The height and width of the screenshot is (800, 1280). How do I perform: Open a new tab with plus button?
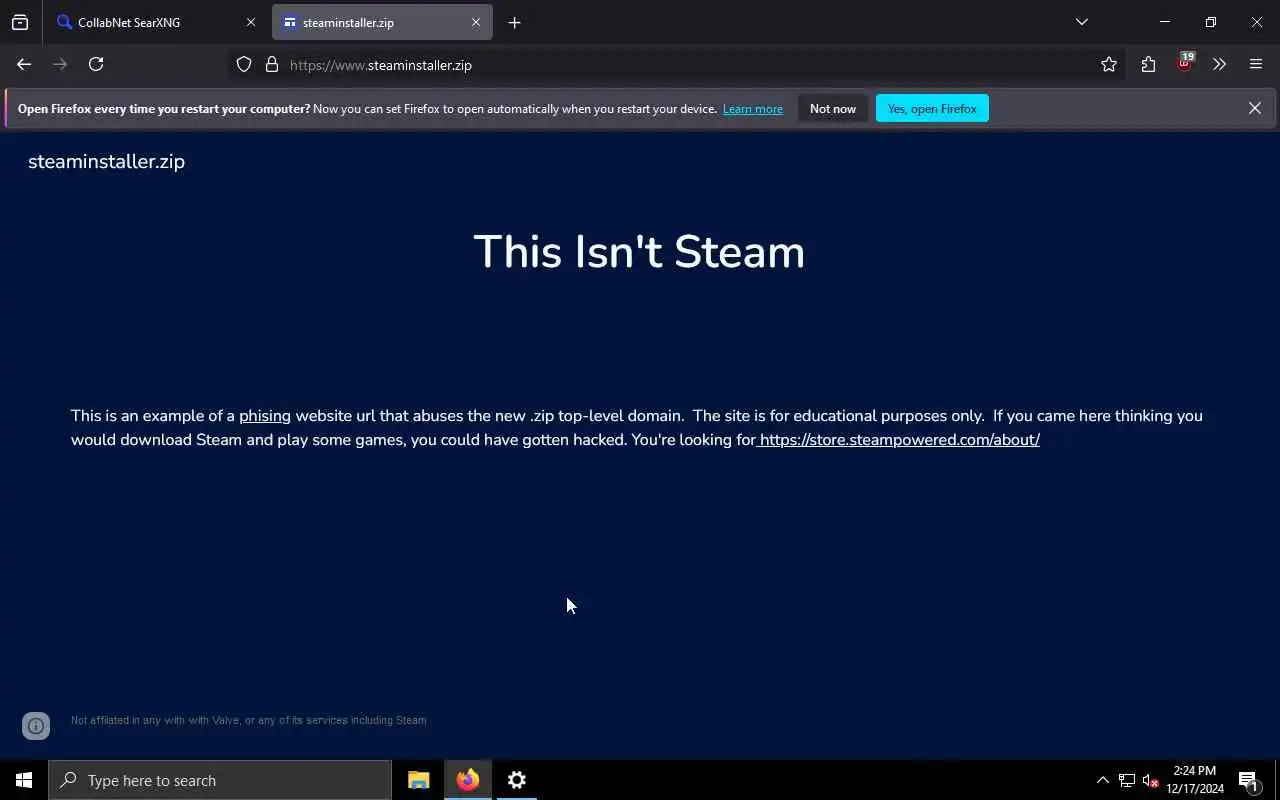tap(514, 22)
